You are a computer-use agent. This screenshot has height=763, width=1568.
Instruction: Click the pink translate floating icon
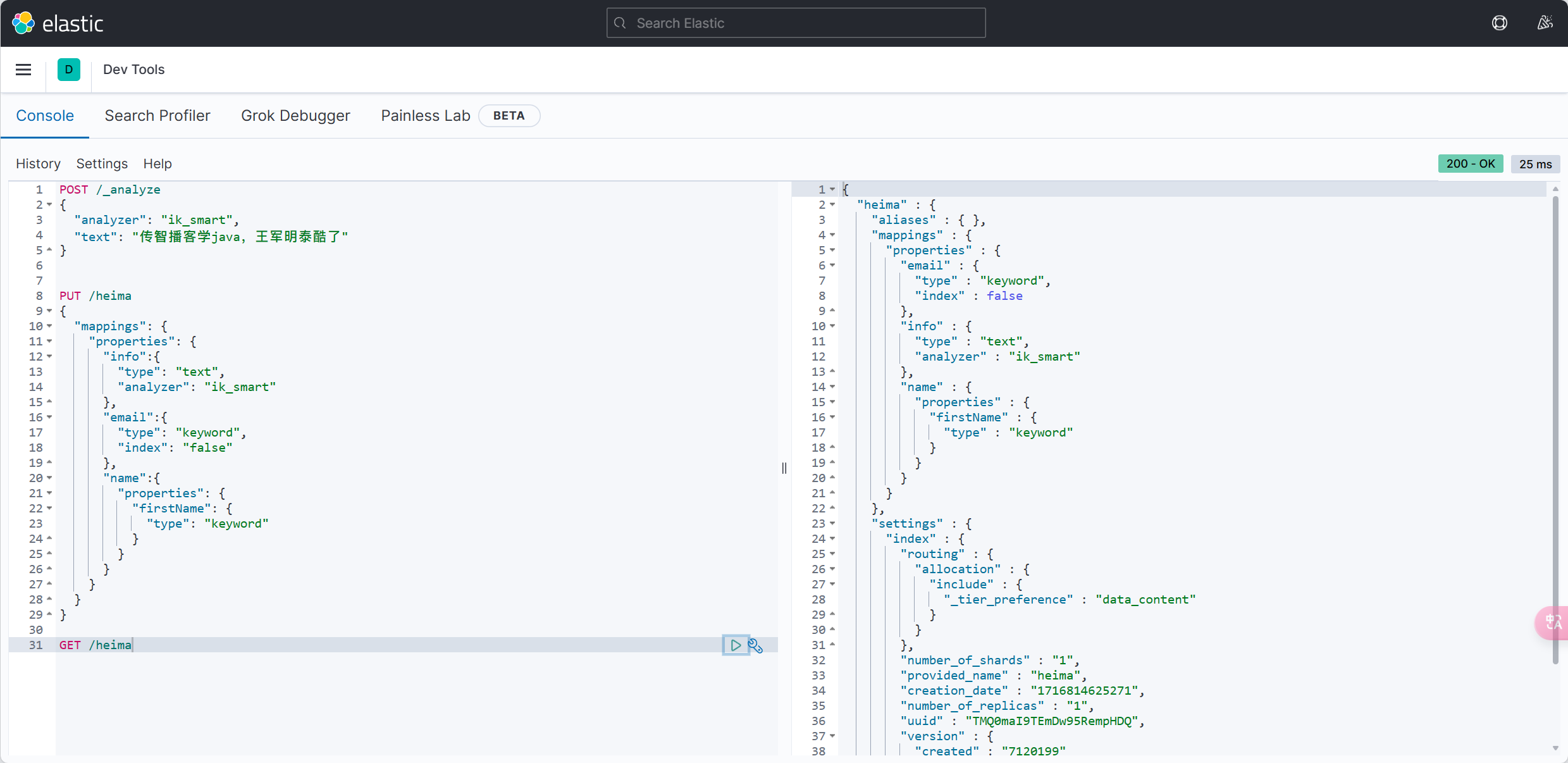pos(1553,623)
